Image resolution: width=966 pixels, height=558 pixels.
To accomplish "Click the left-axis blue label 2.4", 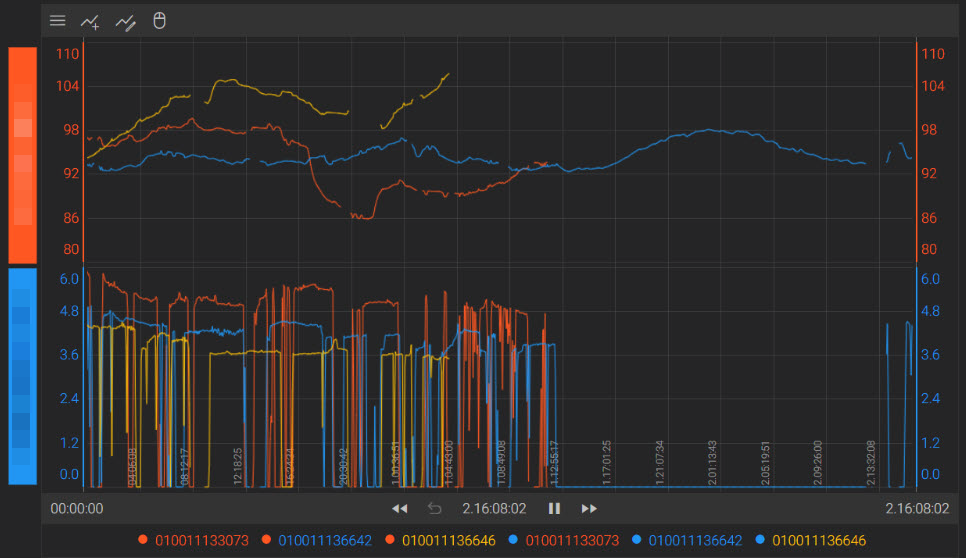I will pyautogui.click(x=69, y=398).
